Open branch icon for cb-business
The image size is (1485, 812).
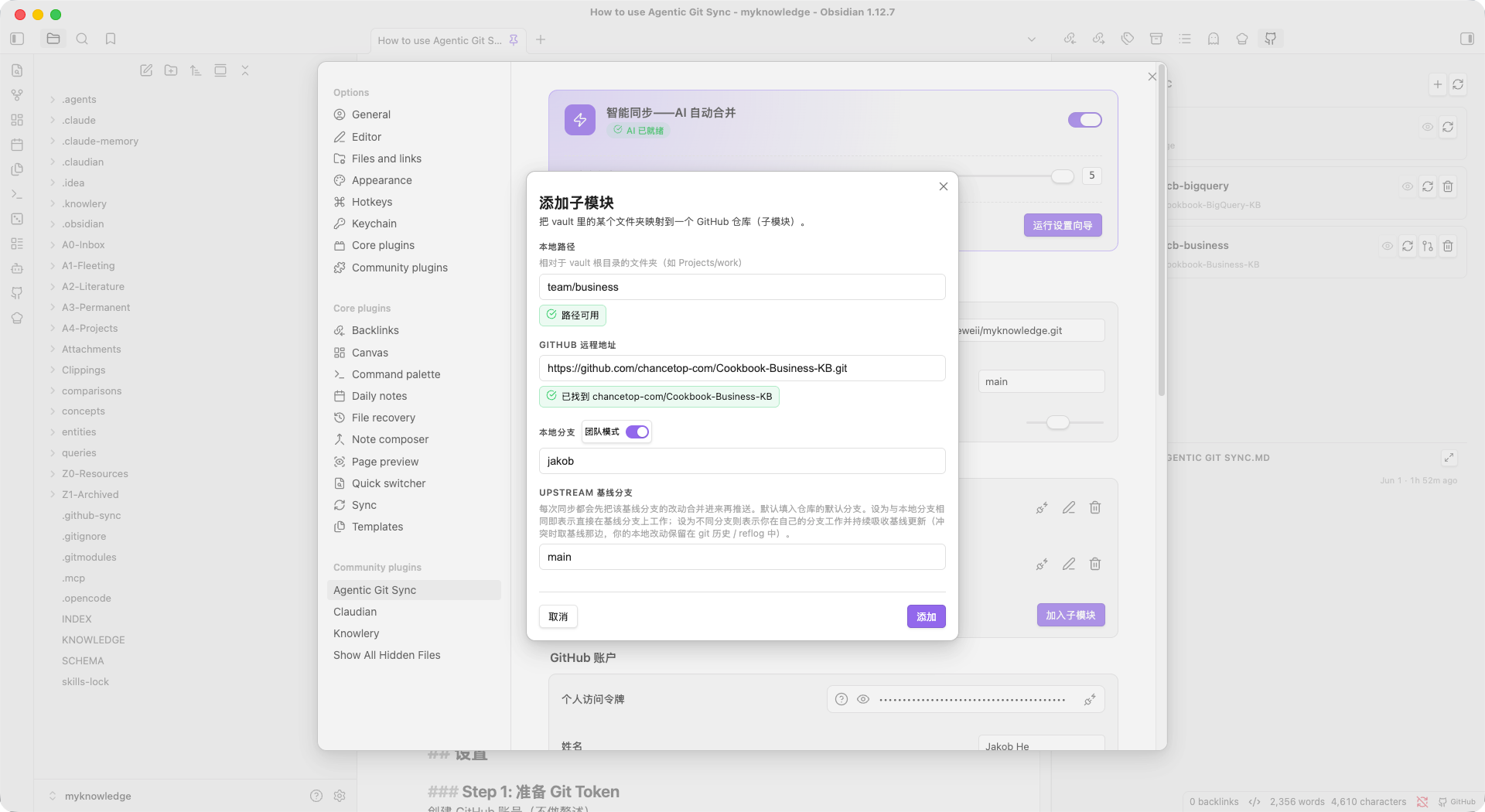tap(1428, 246)
